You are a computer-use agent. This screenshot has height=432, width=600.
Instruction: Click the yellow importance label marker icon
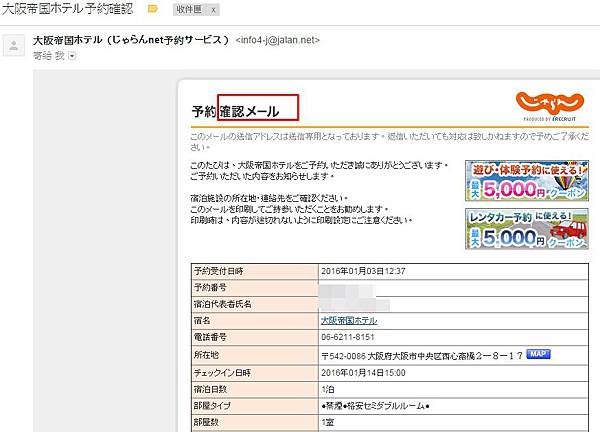coord(153,9)
